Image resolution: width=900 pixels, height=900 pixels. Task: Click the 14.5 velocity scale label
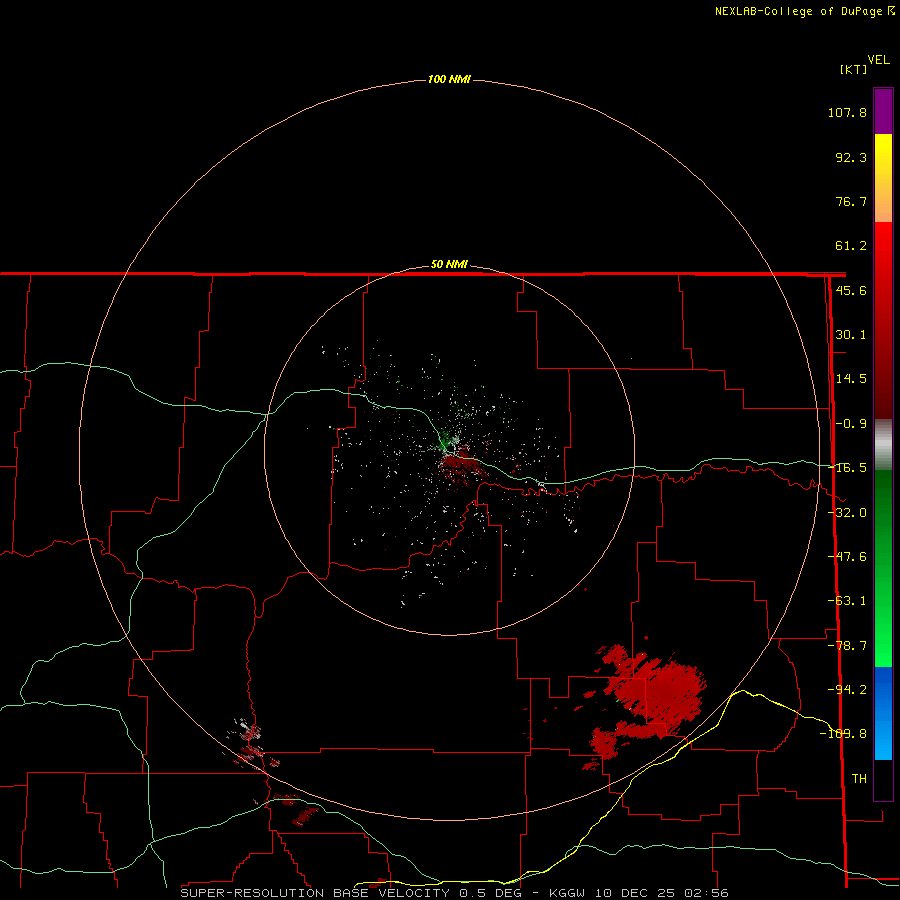tap(851, 379)
